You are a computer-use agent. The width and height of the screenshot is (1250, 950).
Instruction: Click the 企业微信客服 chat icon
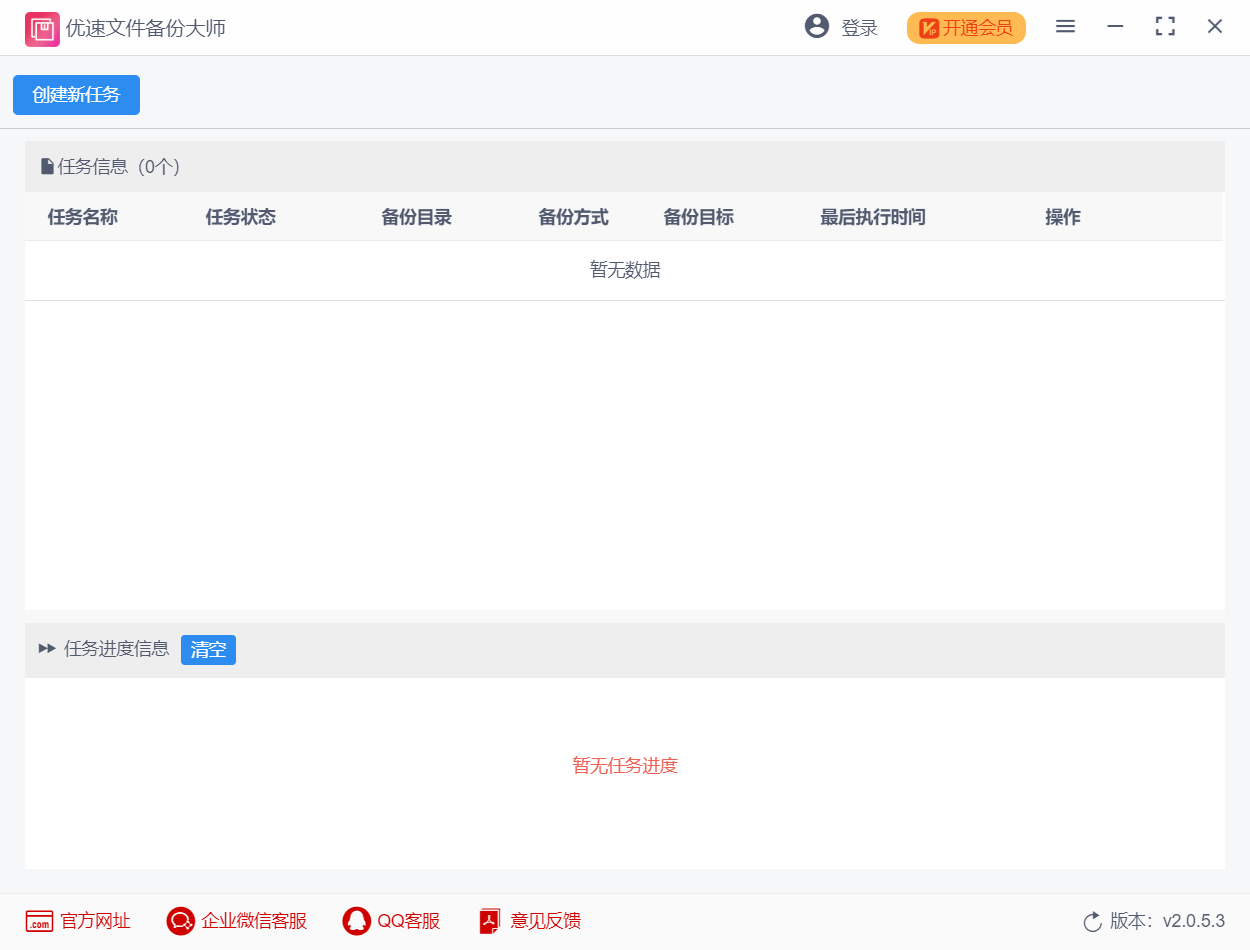pos(181,921)
